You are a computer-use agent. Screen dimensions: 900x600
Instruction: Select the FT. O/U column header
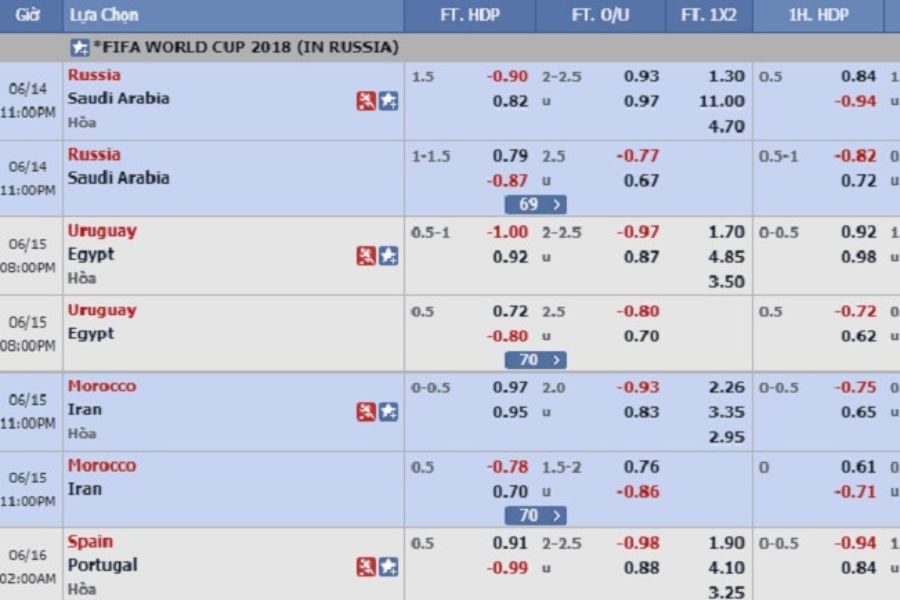point(600,16)
